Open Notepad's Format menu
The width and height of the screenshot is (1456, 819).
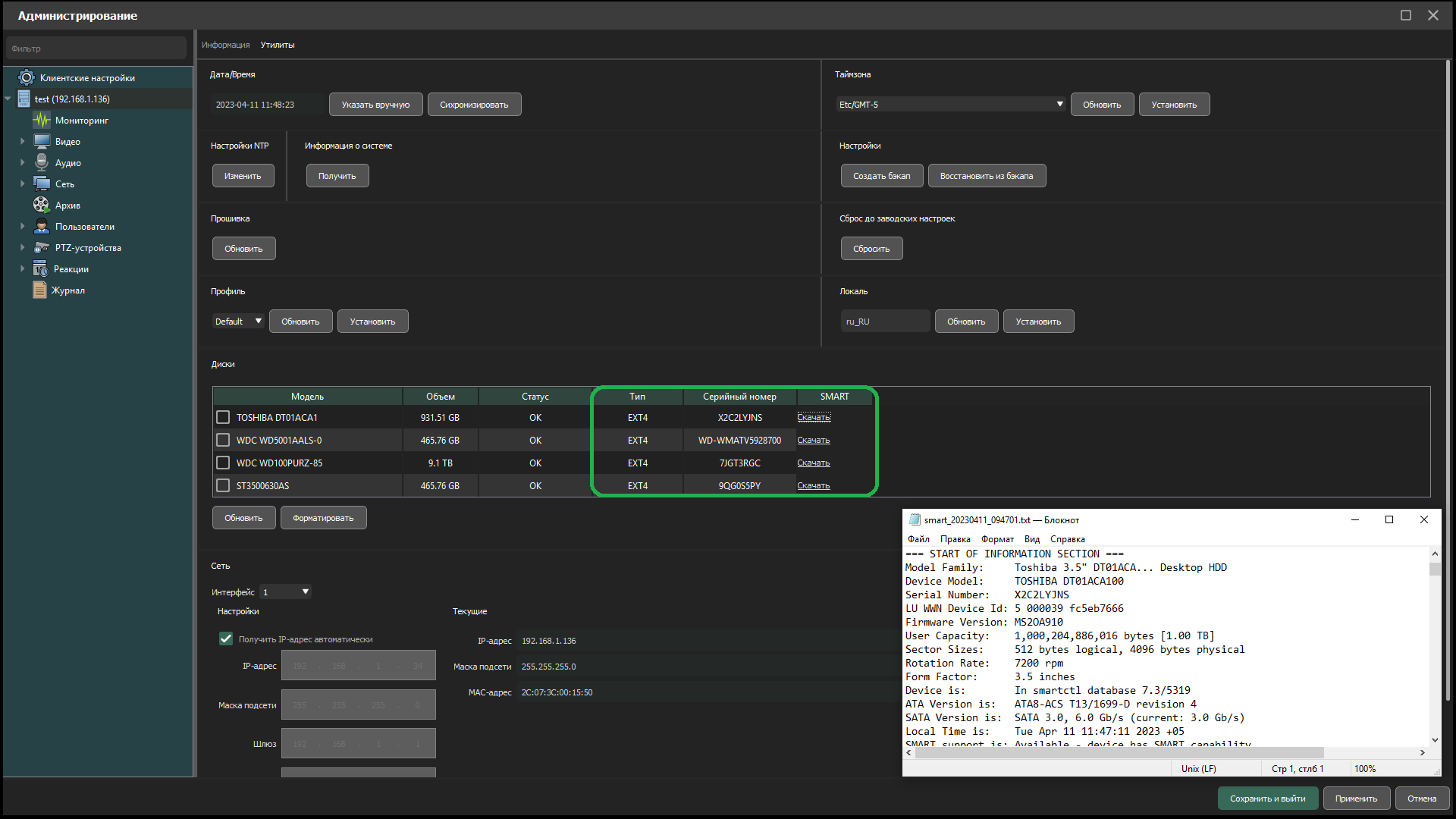[x=996, y=539]
